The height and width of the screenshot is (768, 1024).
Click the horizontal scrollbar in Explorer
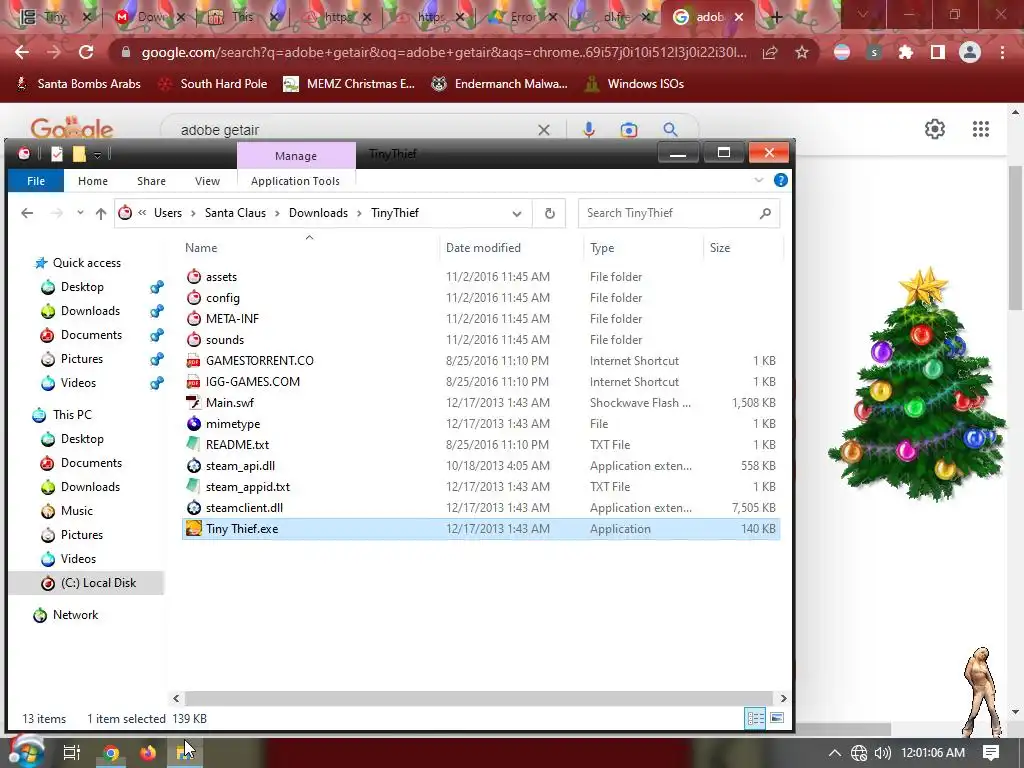pos(479,698)
